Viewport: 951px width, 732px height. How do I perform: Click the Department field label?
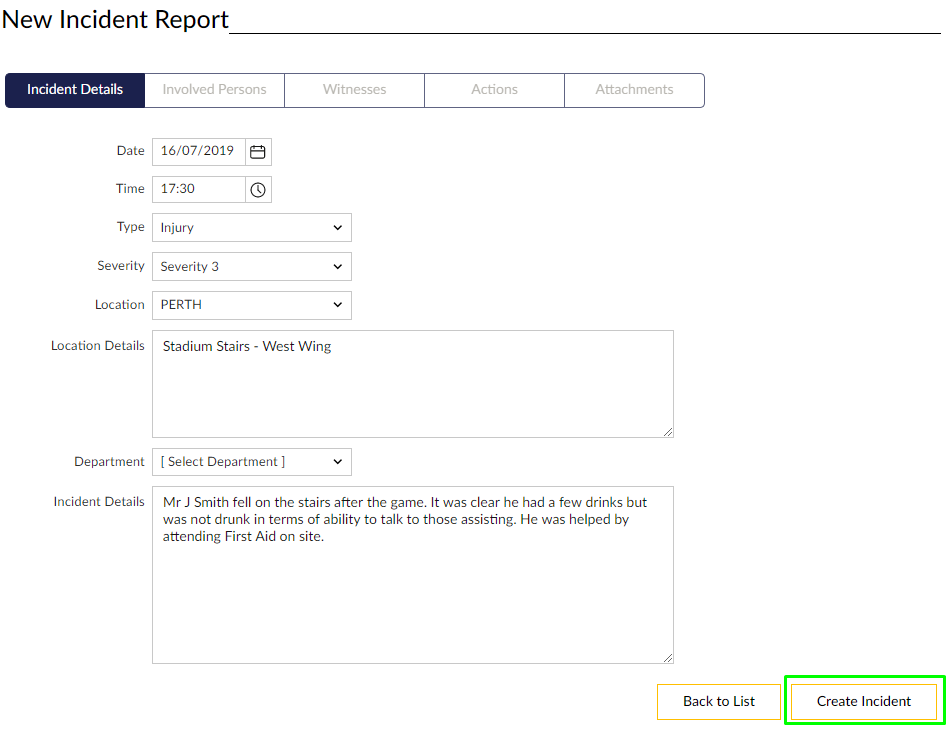pyautogui.click(x=109, y=462)
